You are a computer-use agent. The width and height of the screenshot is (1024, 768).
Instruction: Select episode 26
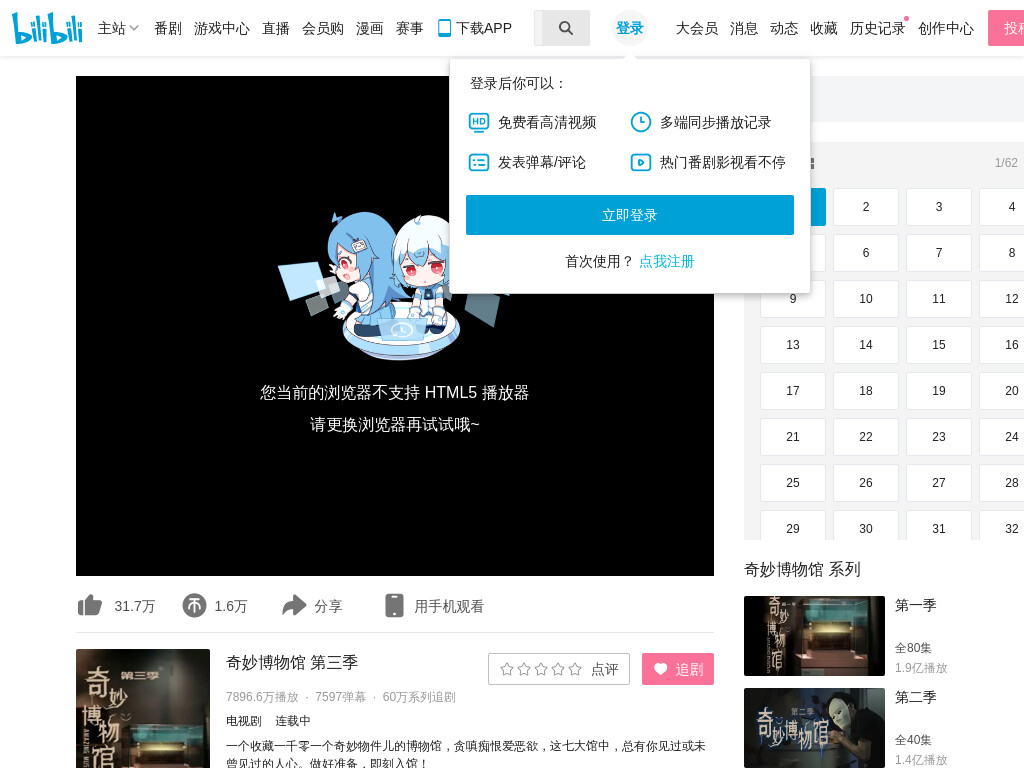click(866, 483)
